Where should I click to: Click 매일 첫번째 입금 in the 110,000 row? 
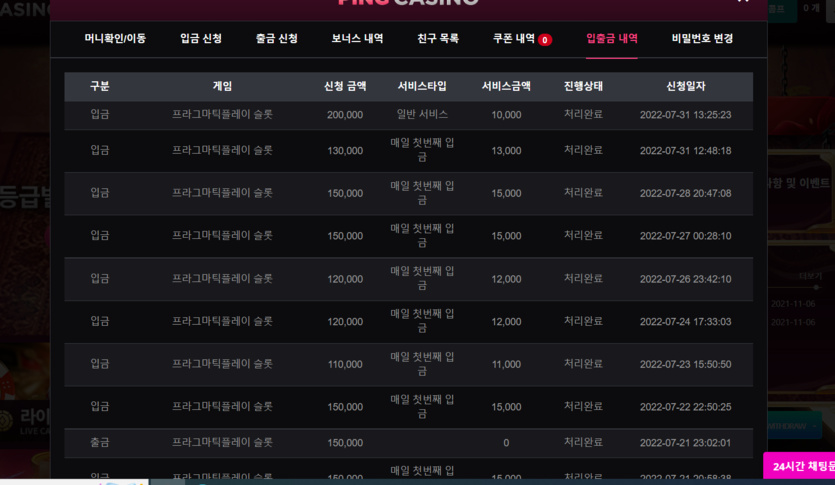[x=422, y=364]
